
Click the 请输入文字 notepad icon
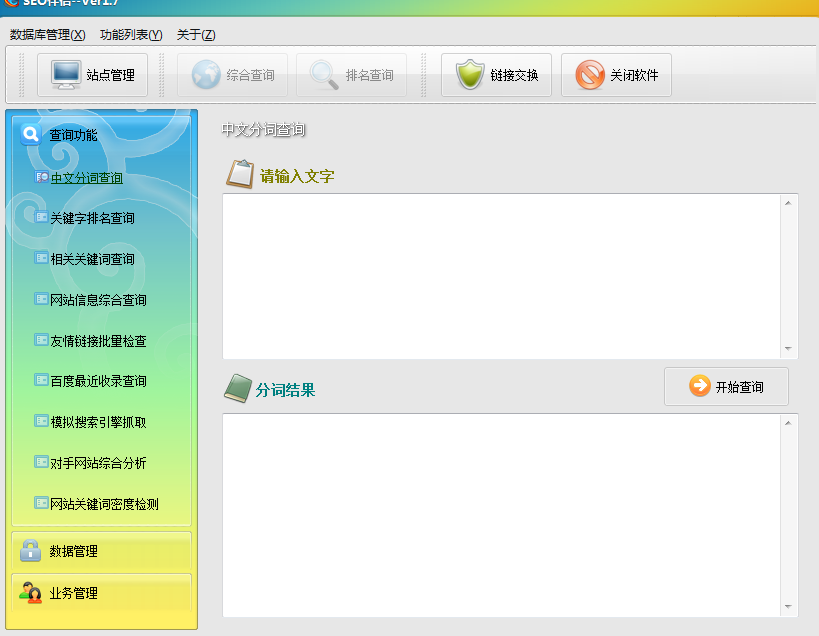pyautogui.click(x=238, y=172)
